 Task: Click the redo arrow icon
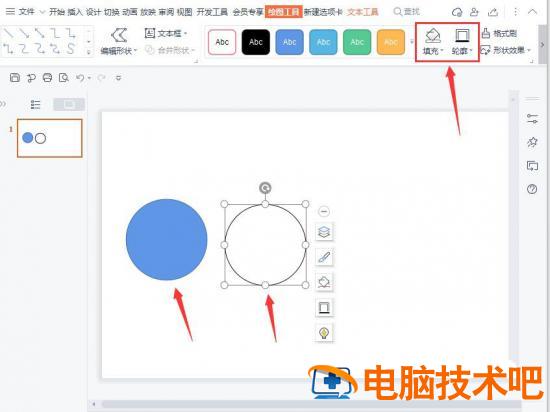[101, 77]
